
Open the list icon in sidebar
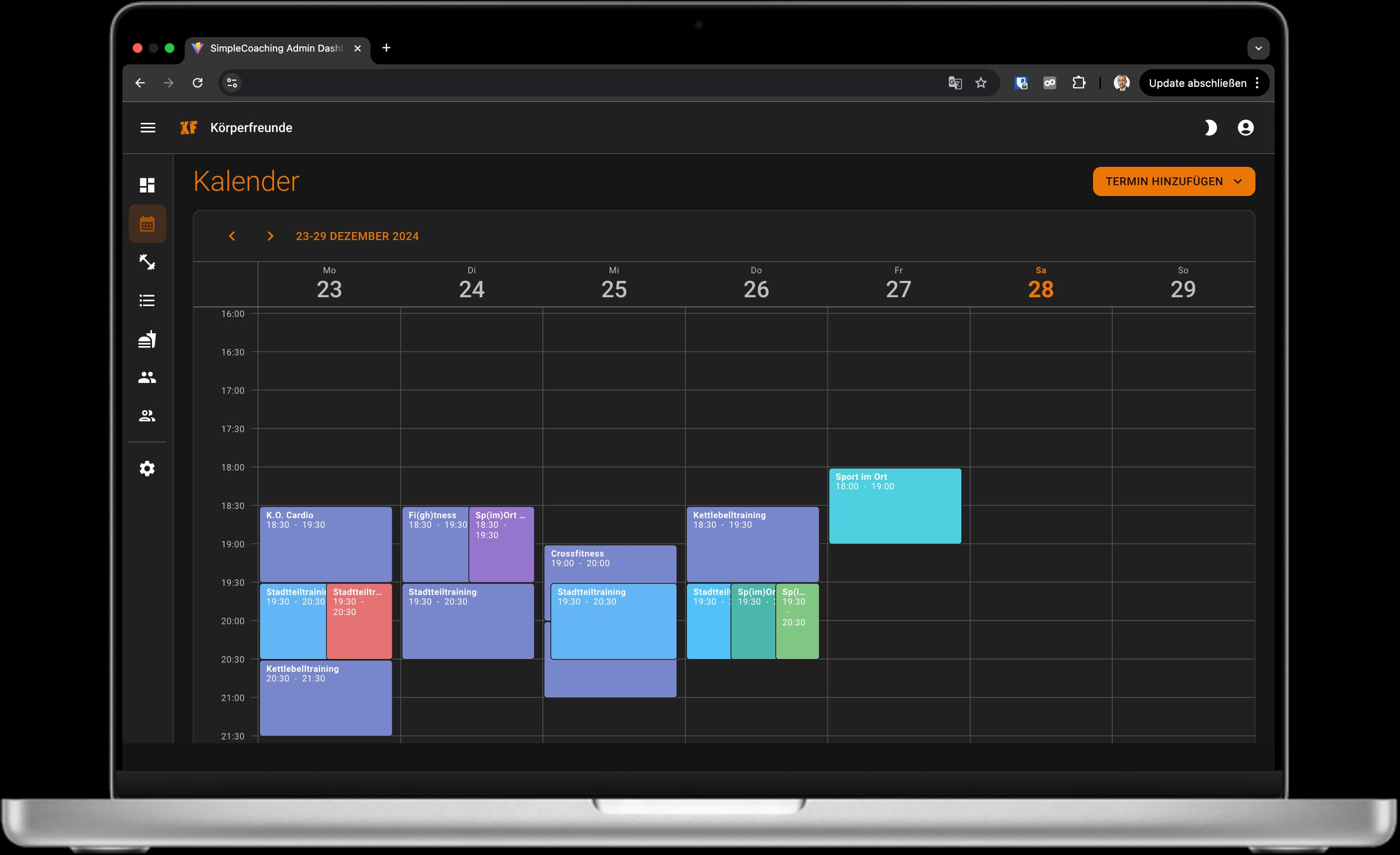click(x=147, y=301)
